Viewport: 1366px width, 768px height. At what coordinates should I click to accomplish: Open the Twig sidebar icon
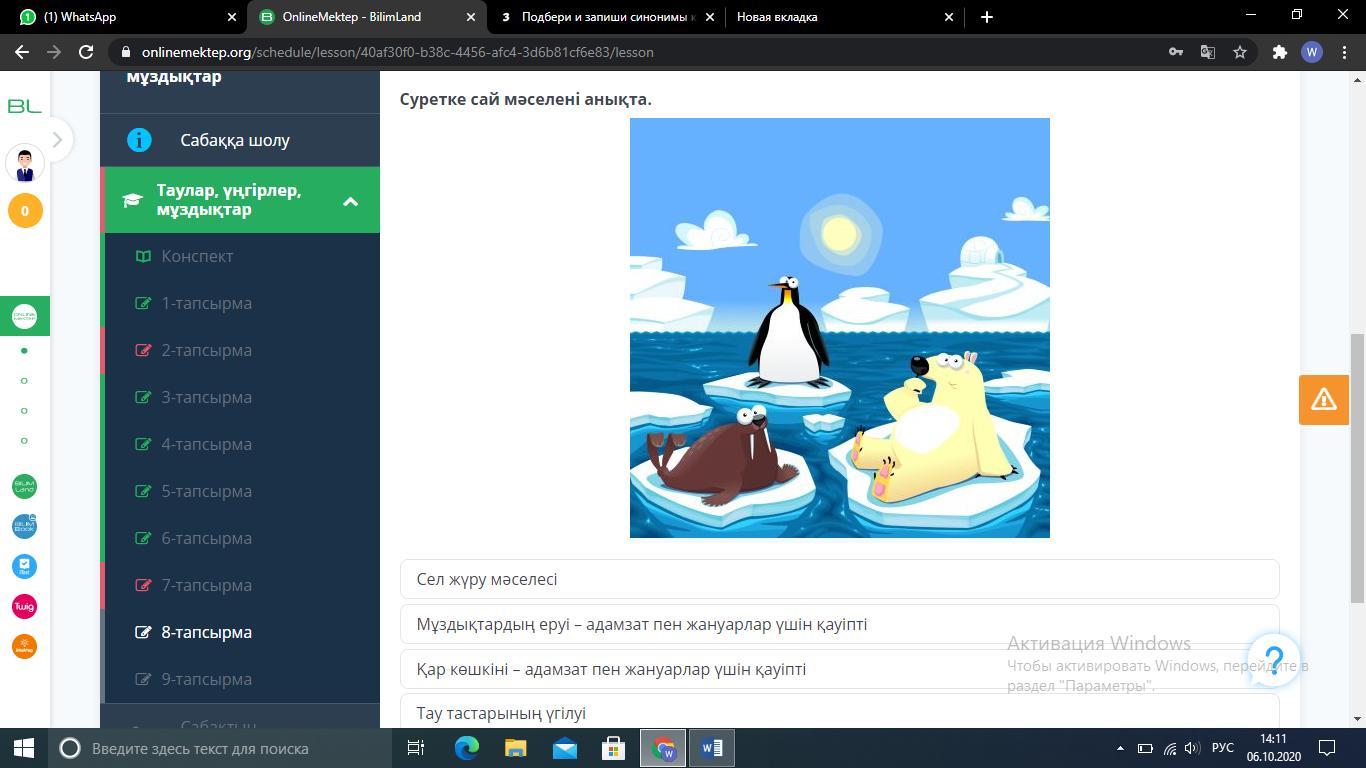coord(24,607)
